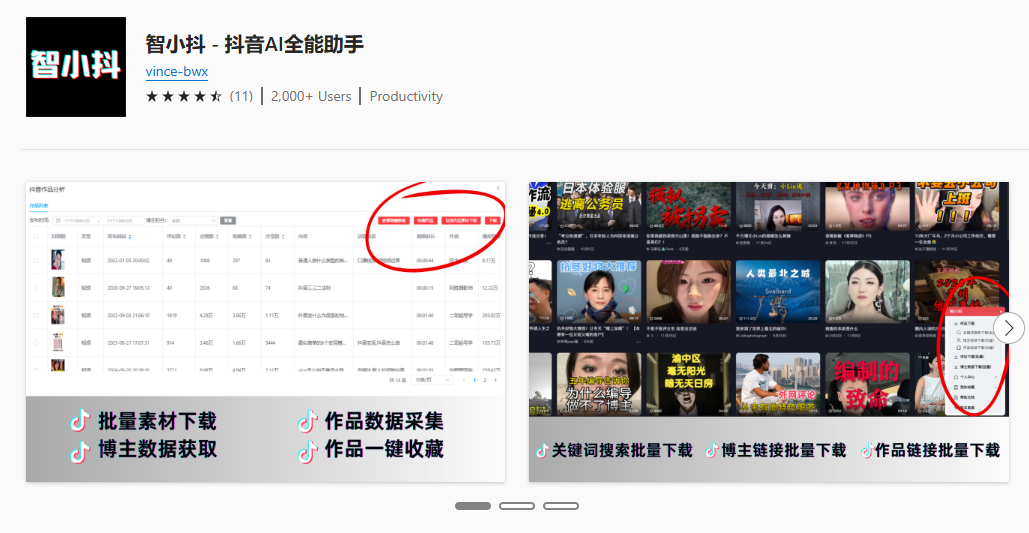Click the TikTok icon beside 作品一键收藏

(x=307, y=450)
